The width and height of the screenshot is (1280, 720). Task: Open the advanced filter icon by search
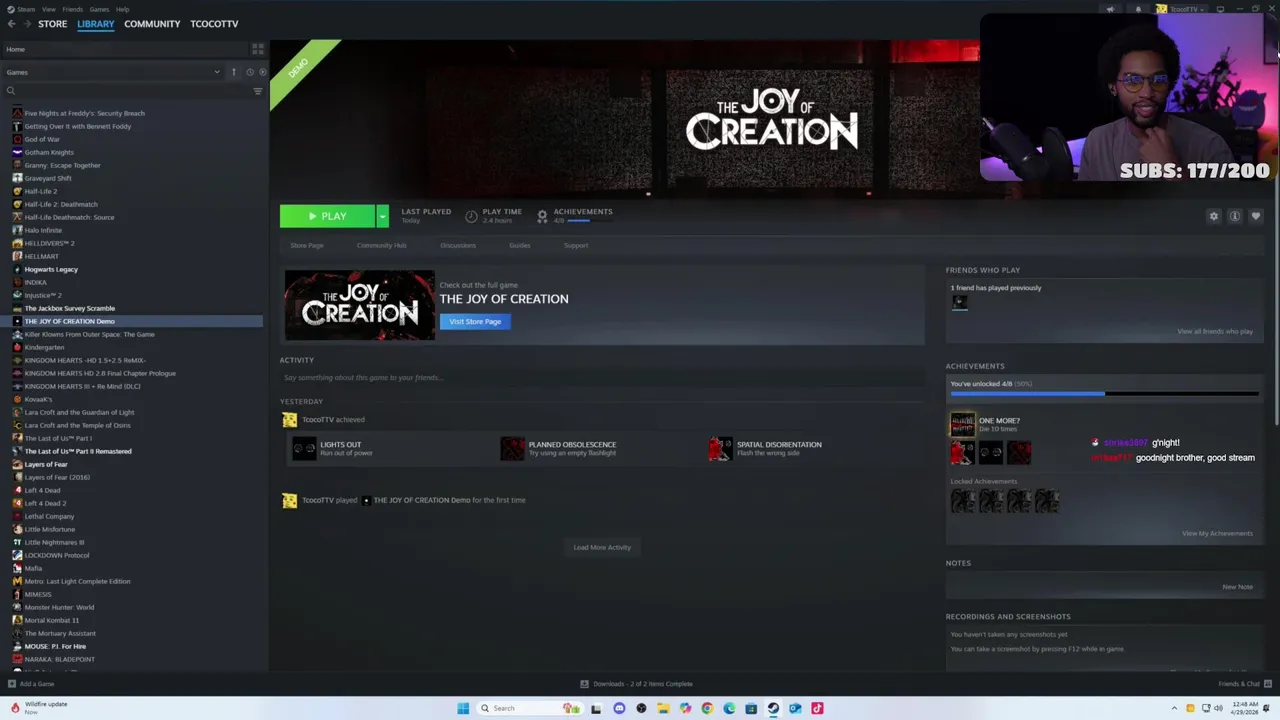click(x=258, y=91)
